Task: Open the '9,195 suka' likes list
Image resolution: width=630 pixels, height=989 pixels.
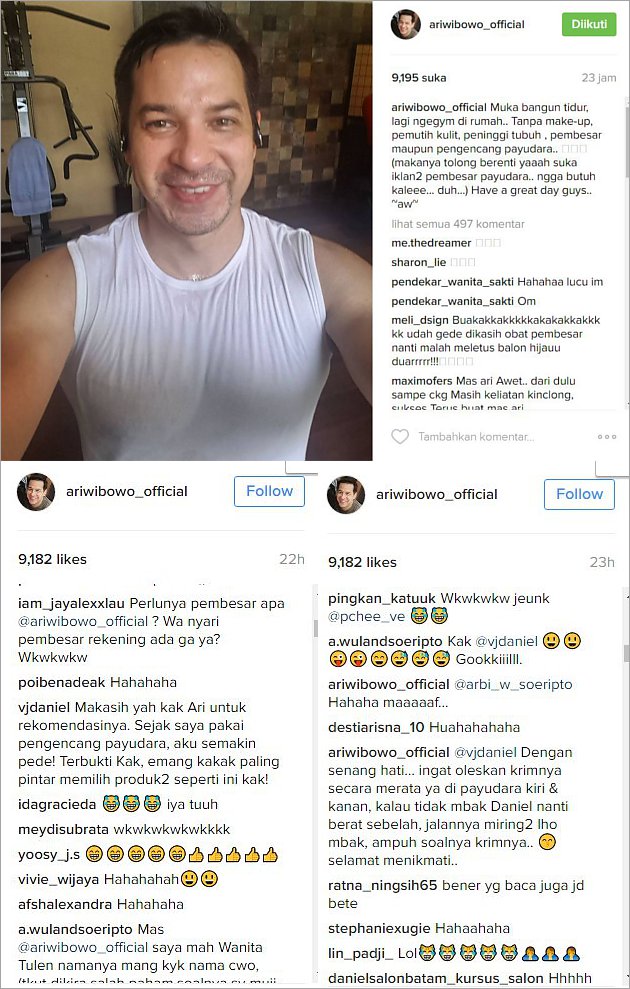Action: pyautogui.click(x=419, y=78)
